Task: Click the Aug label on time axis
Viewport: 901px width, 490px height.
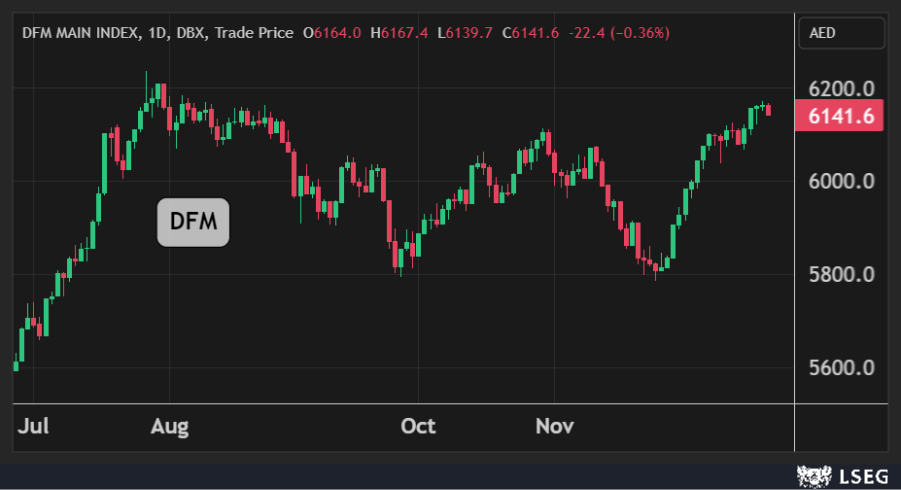Action: pos(169,426)
